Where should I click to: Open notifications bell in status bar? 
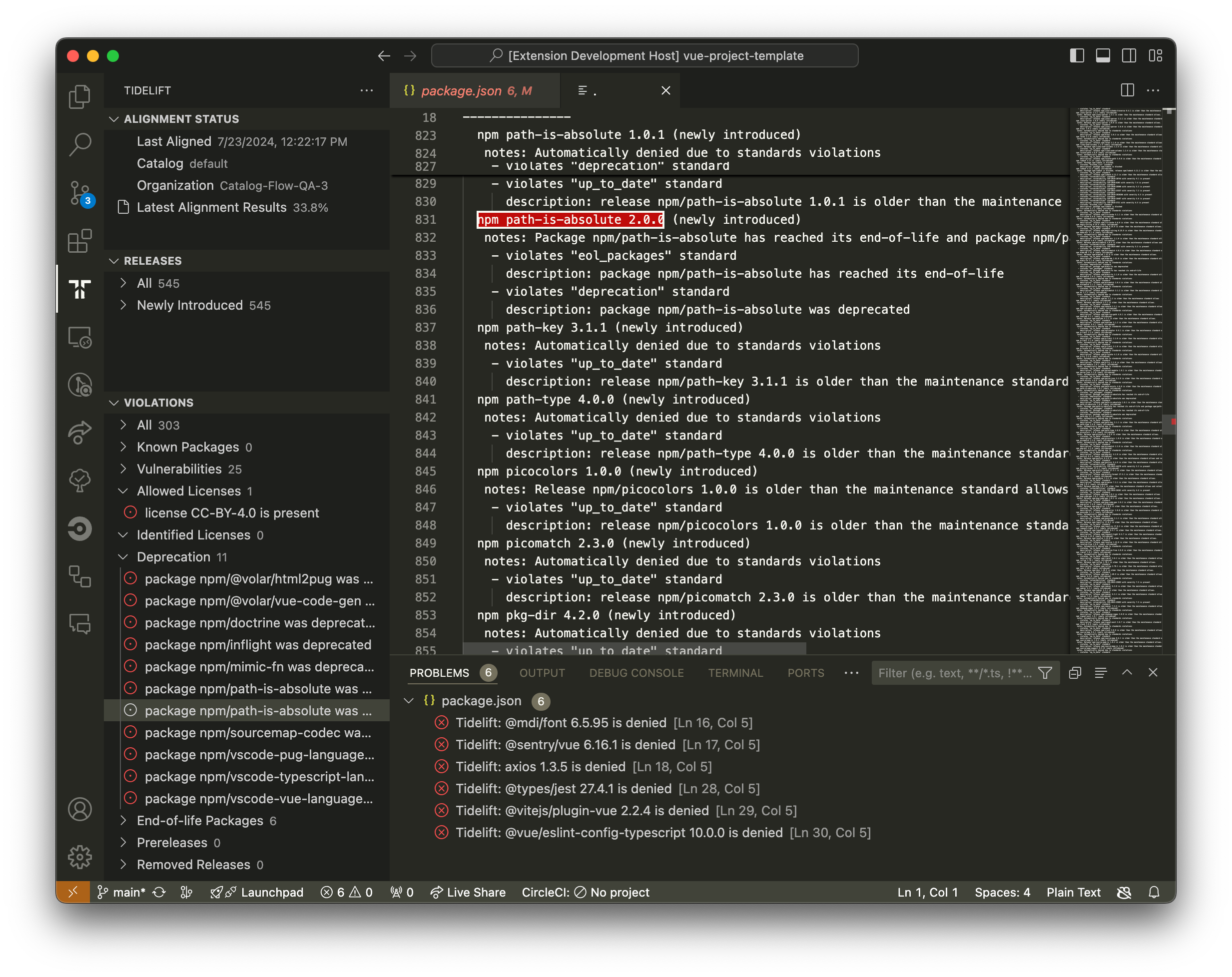[1154, 892]
